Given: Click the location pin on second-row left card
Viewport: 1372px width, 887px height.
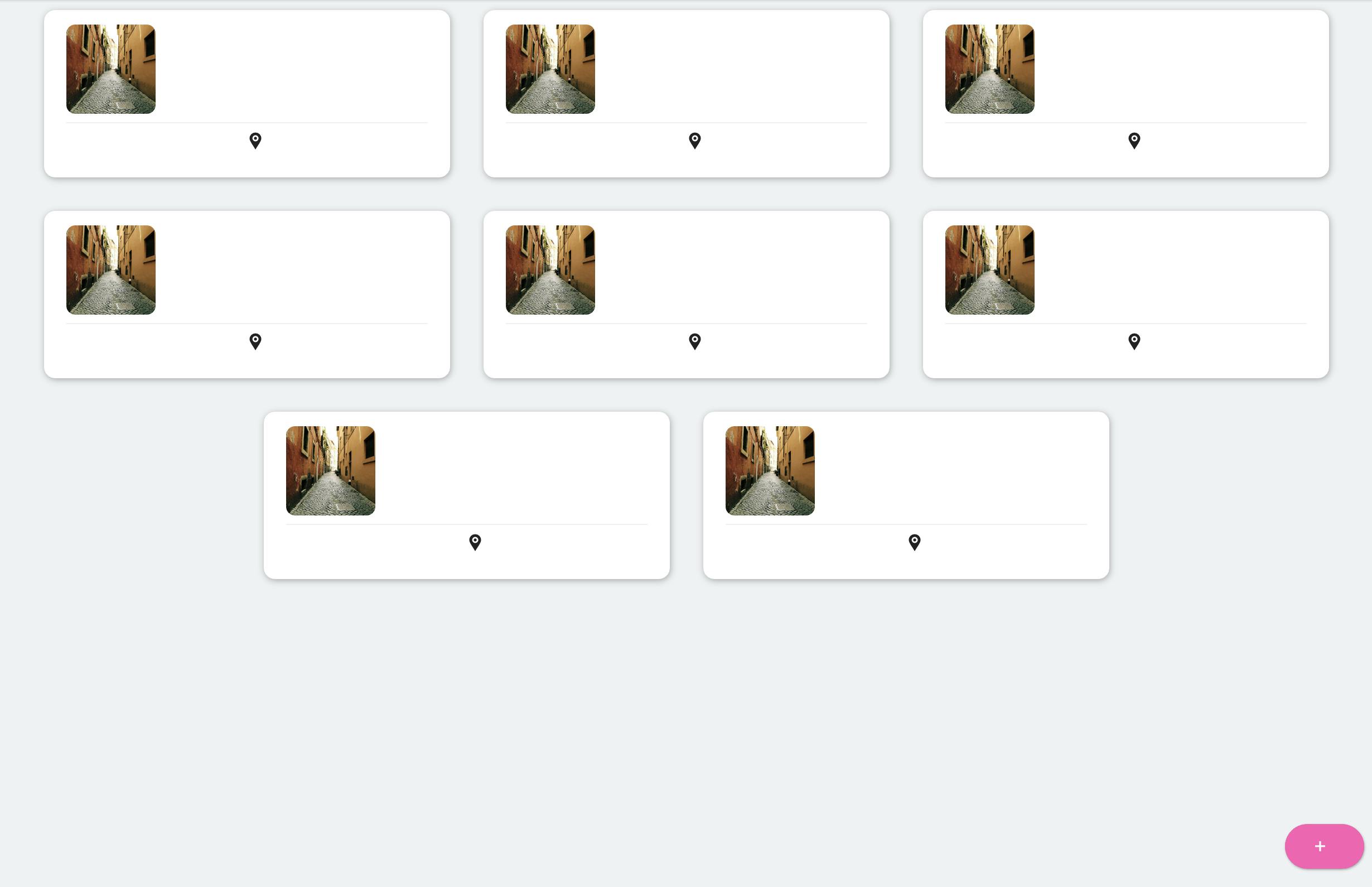Looking at the screenshot, I should pyautogui.click(x=255, y=341).
